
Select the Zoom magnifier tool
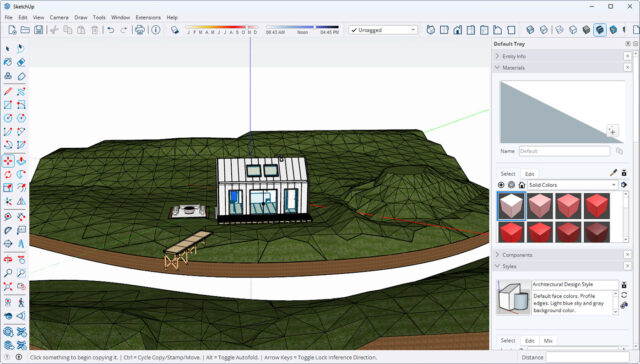7,273
